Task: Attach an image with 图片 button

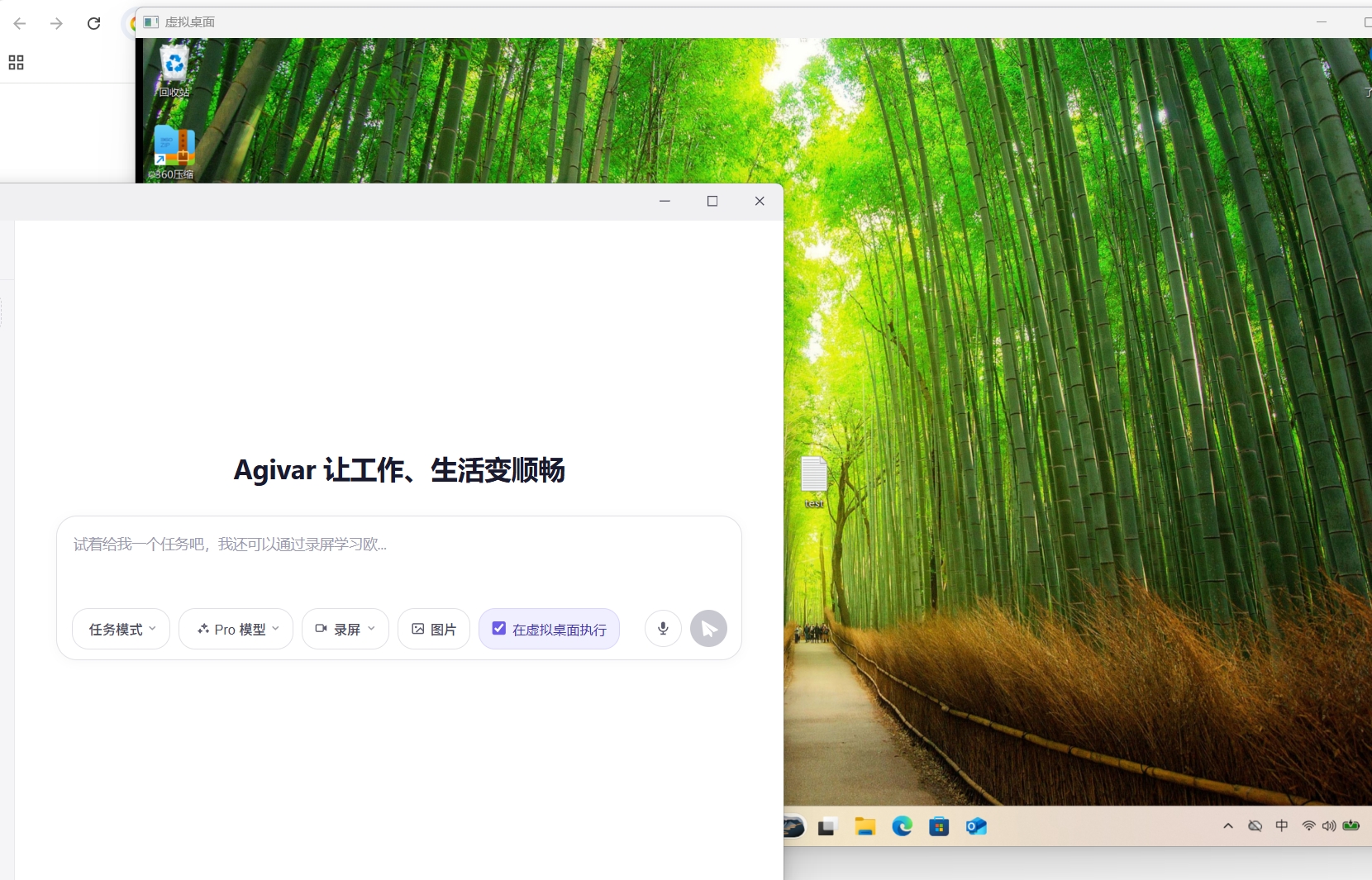Action: 434,630
